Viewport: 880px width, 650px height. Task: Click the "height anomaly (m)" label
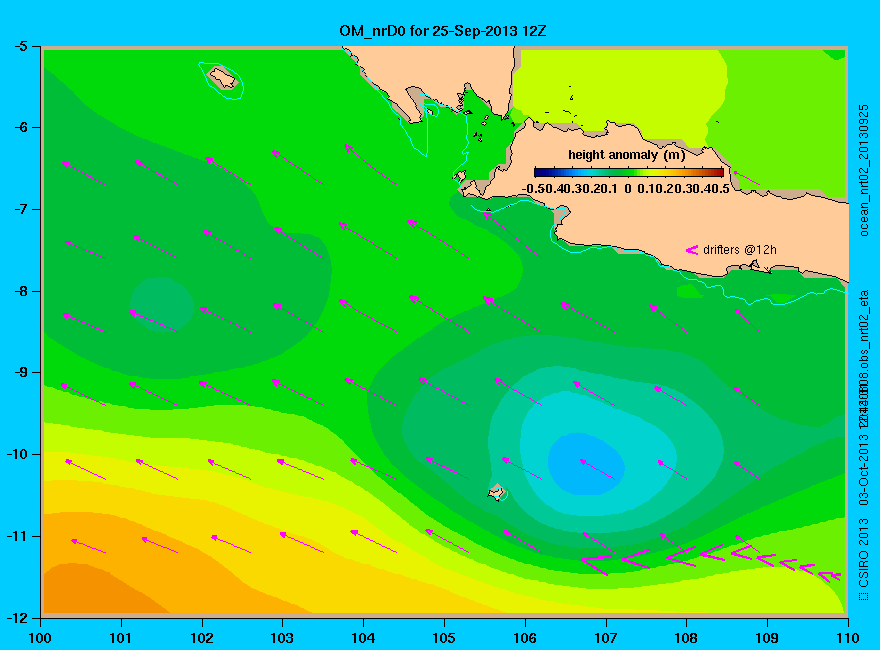pos(626,154)
